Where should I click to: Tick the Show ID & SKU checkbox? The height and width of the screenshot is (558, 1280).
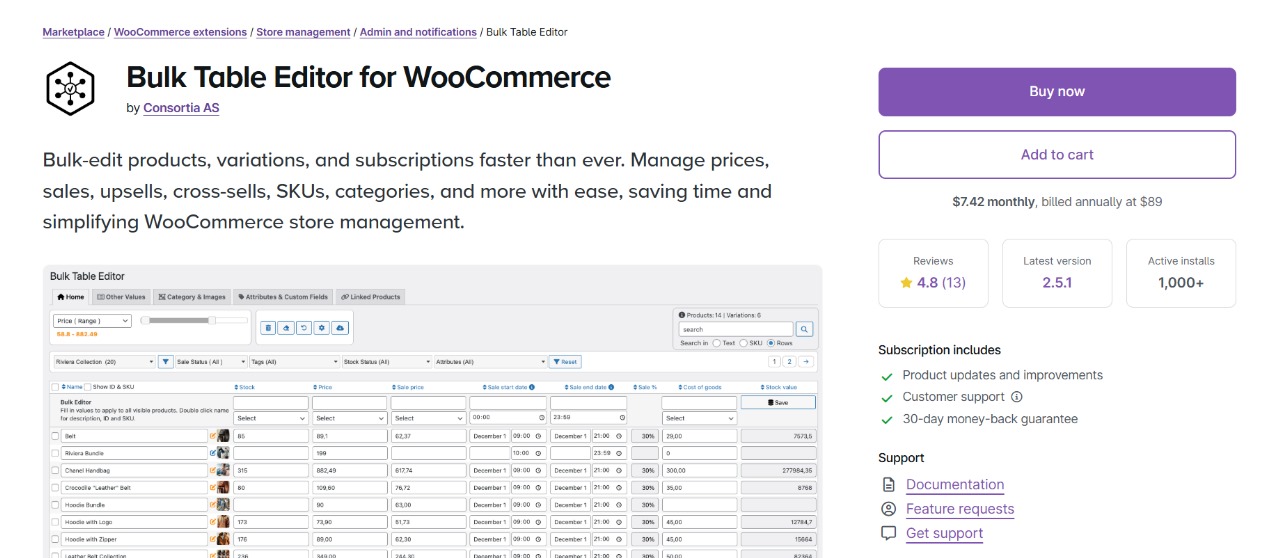point(88,387)
